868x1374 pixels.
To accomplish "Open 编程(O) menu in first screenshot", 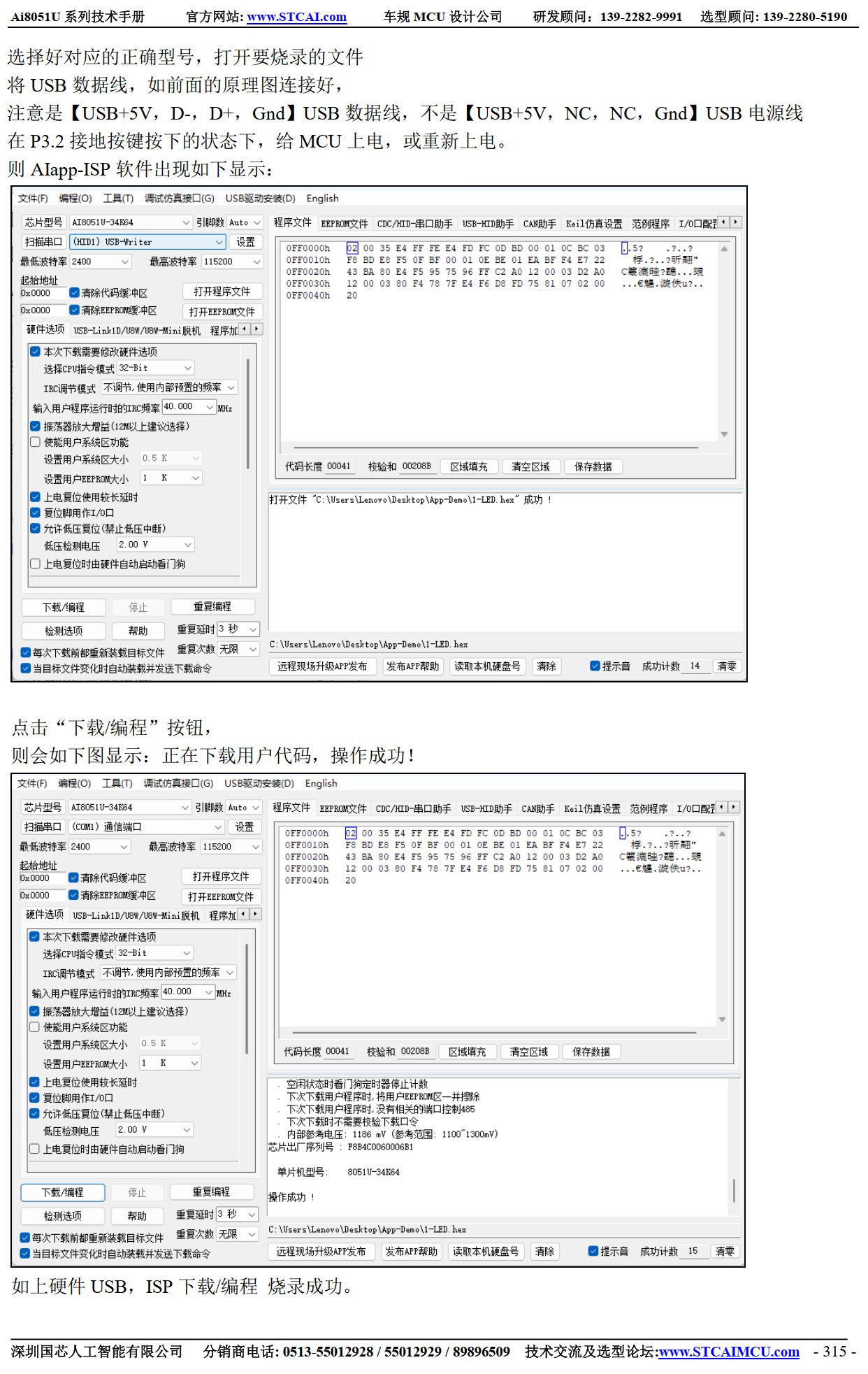I will pyautogui.click(x=75, y=199).
